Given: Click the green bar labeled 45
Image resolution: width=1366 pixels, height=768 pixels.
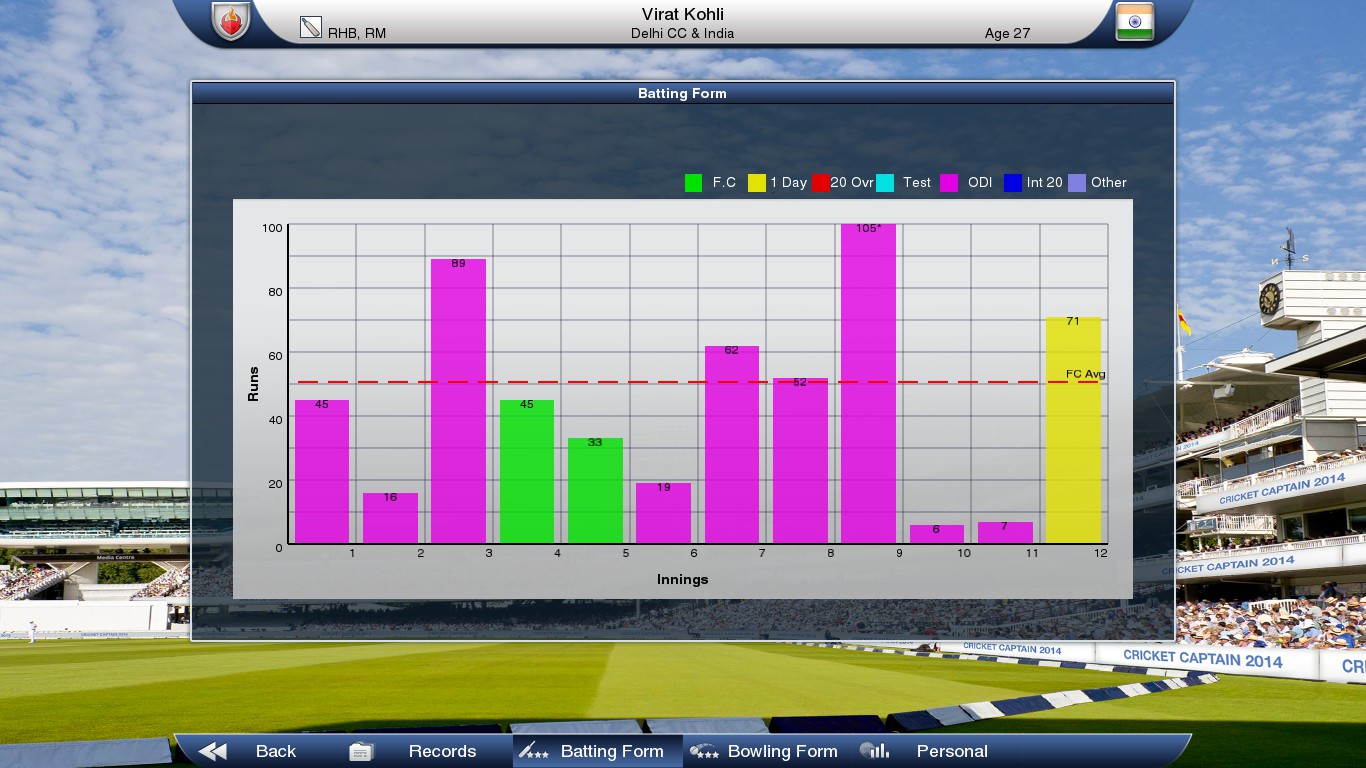Looking at the screenshot, I should click(x=527, y=472).
